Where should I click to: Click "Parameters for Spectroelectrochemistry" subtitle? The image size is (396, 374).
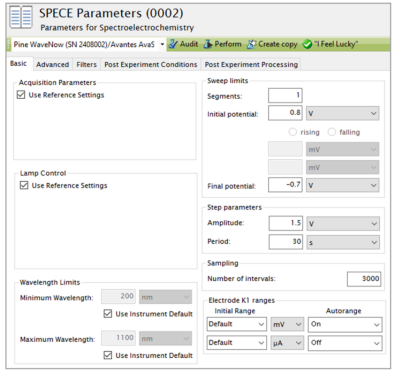coord(117,28)
